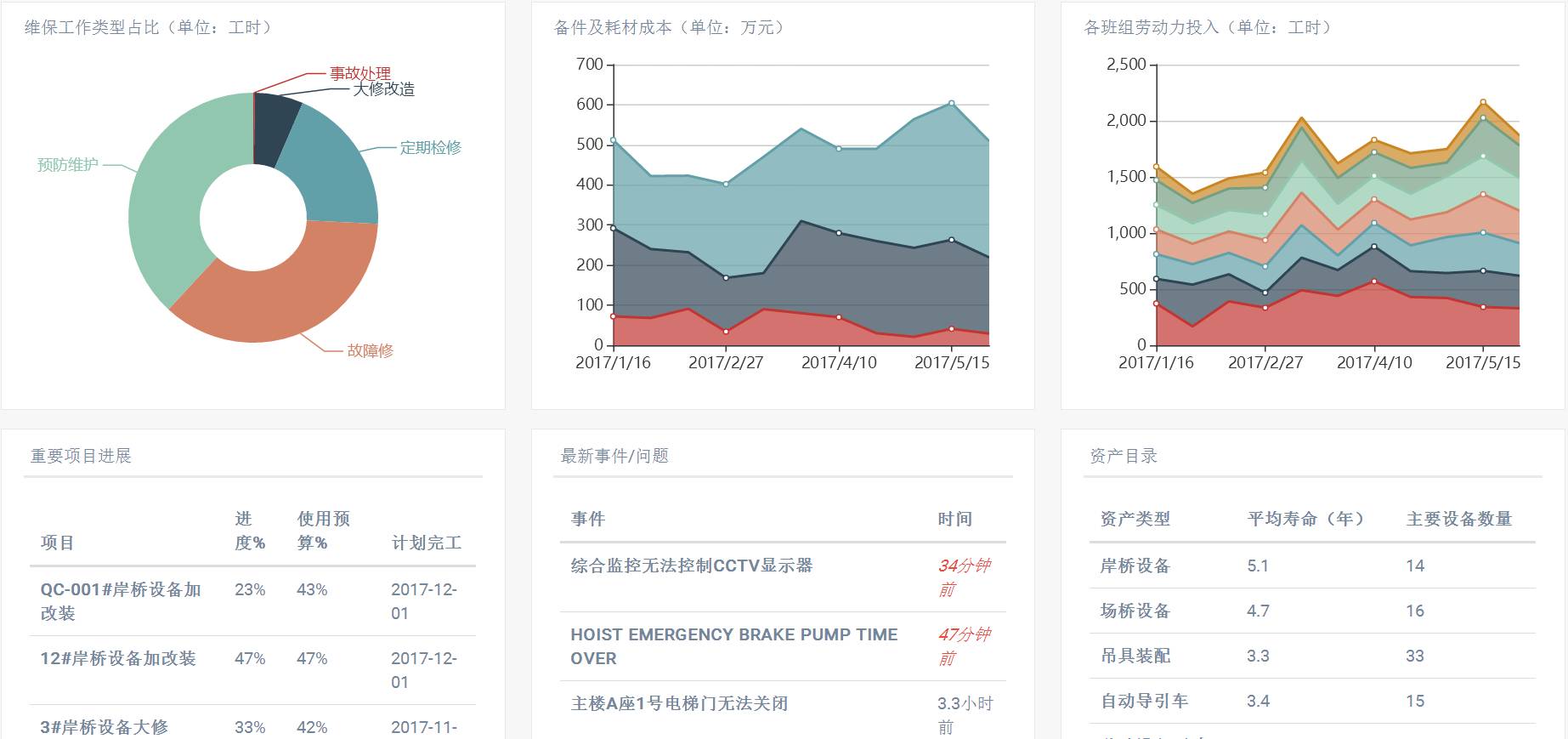Open the 12#岸桥设备加改装 project row

click(x=118, y=658)
